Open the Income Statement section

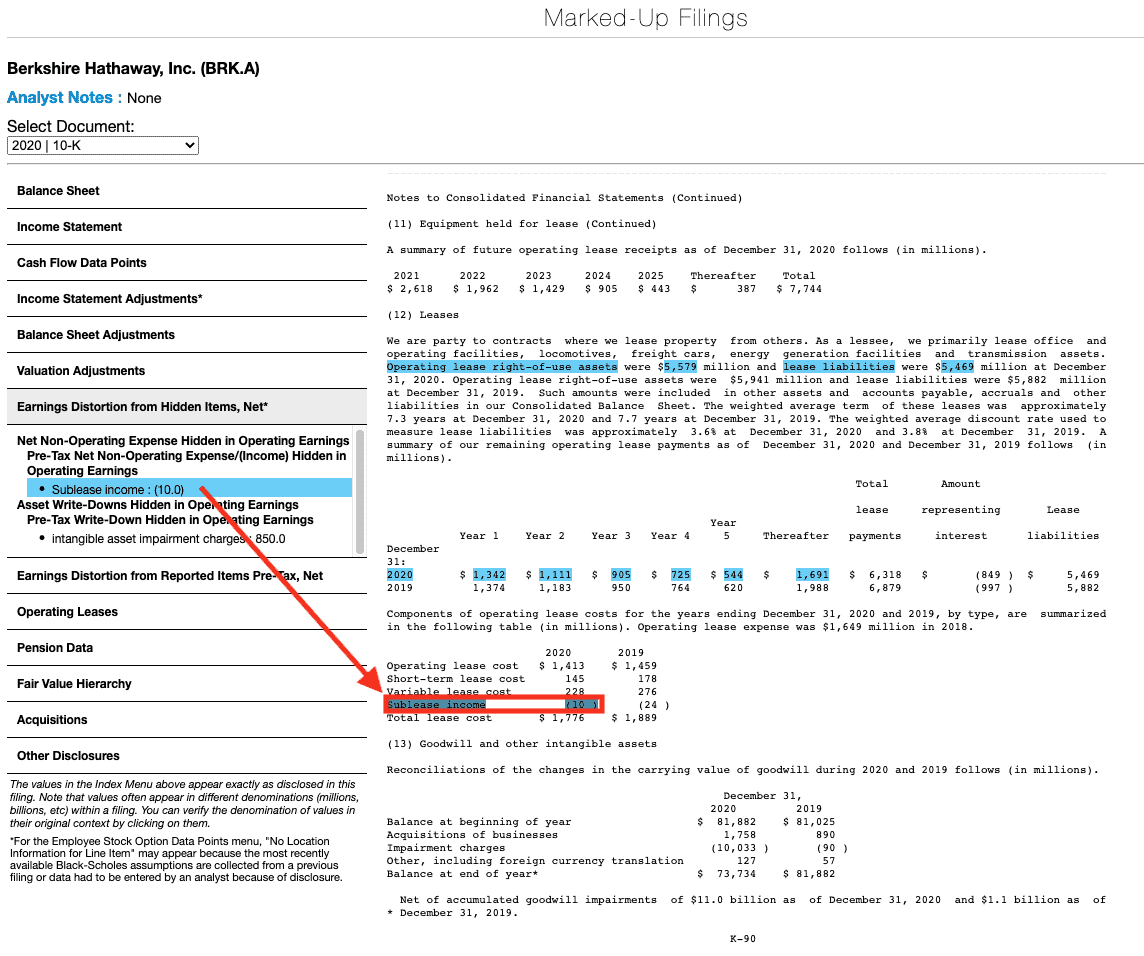click(187, 227)
